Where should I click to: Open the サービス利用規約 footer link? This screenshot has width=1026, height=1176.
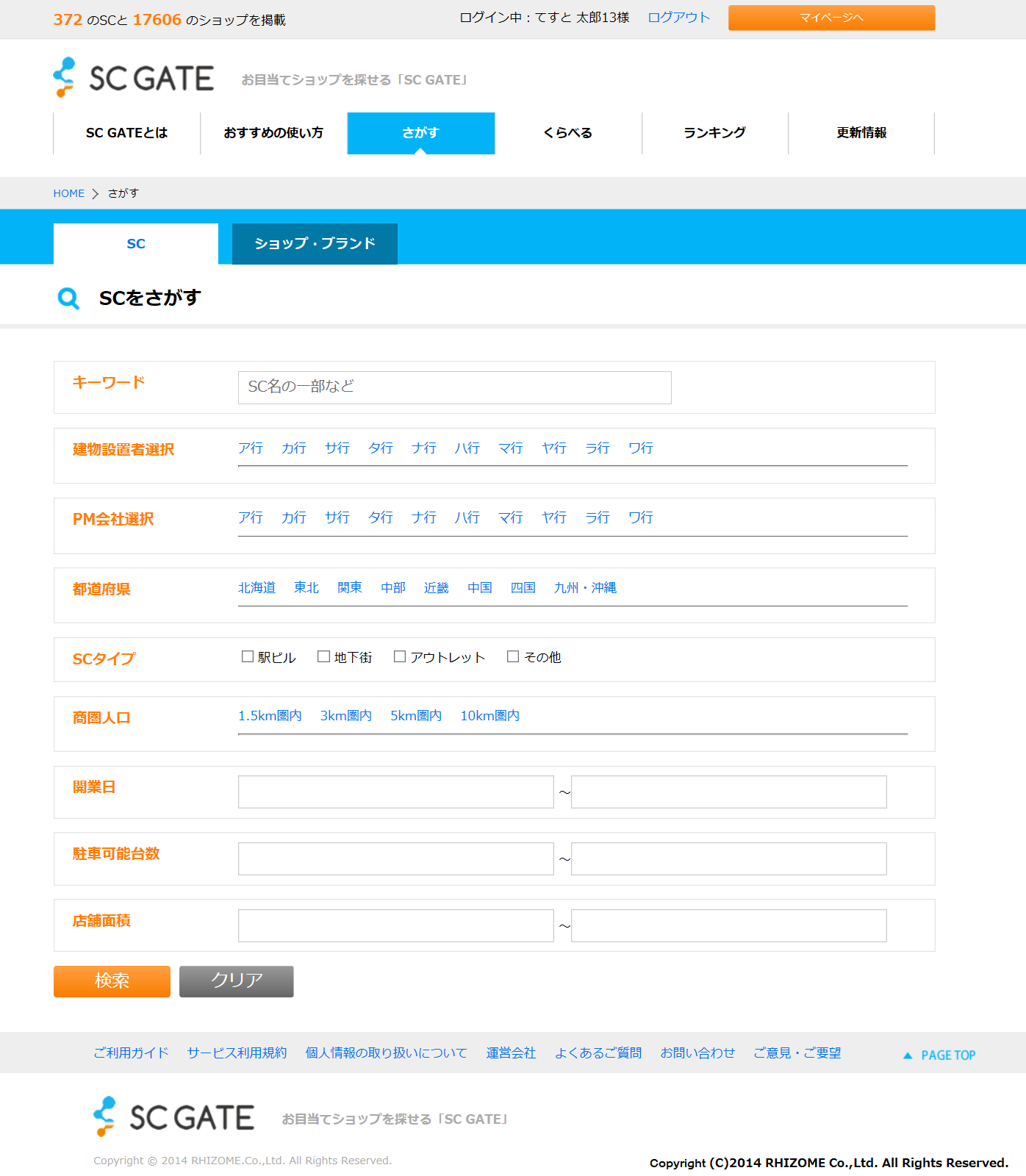[237, 1053]
